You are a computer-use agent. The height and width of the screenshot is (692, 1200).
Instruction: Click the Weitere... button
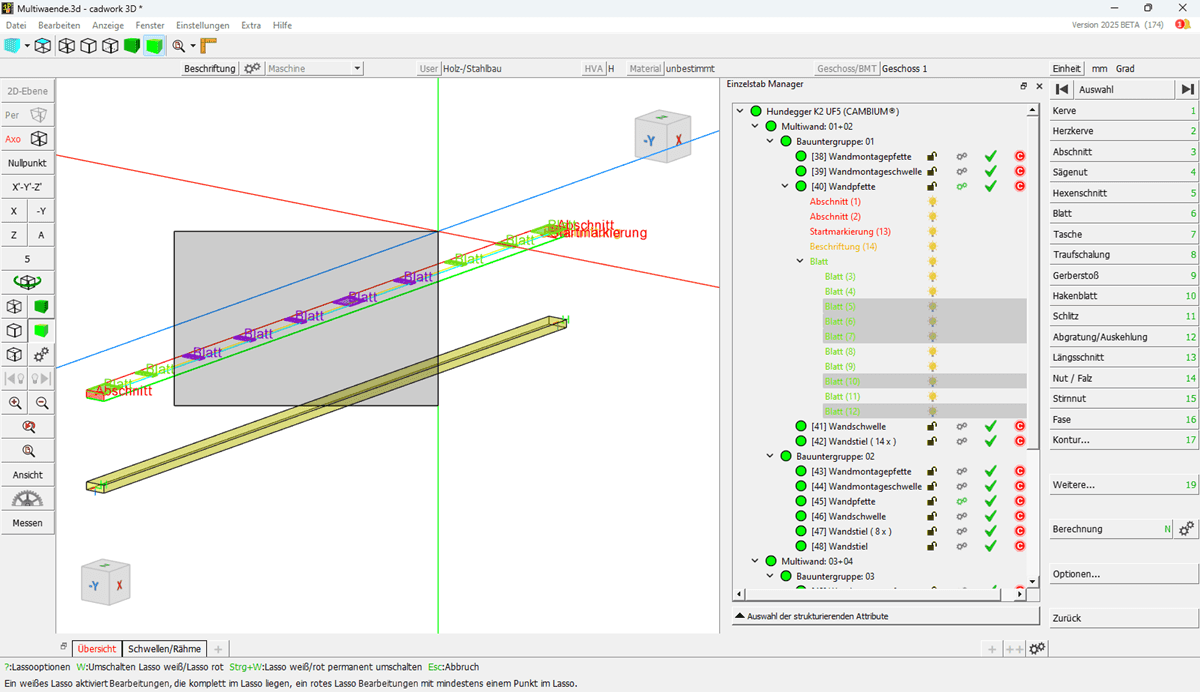point(1124,485)
